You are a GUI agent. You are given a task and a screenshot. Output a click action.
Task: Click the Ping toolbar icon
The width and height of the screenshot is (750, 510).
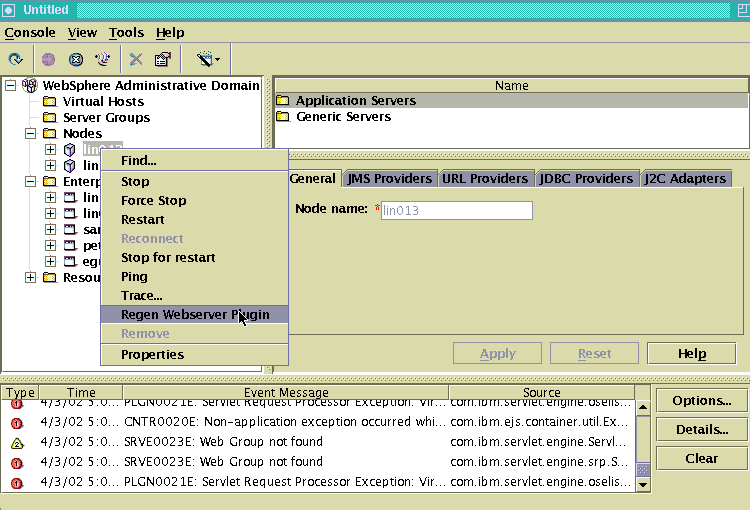click(102, 59)
